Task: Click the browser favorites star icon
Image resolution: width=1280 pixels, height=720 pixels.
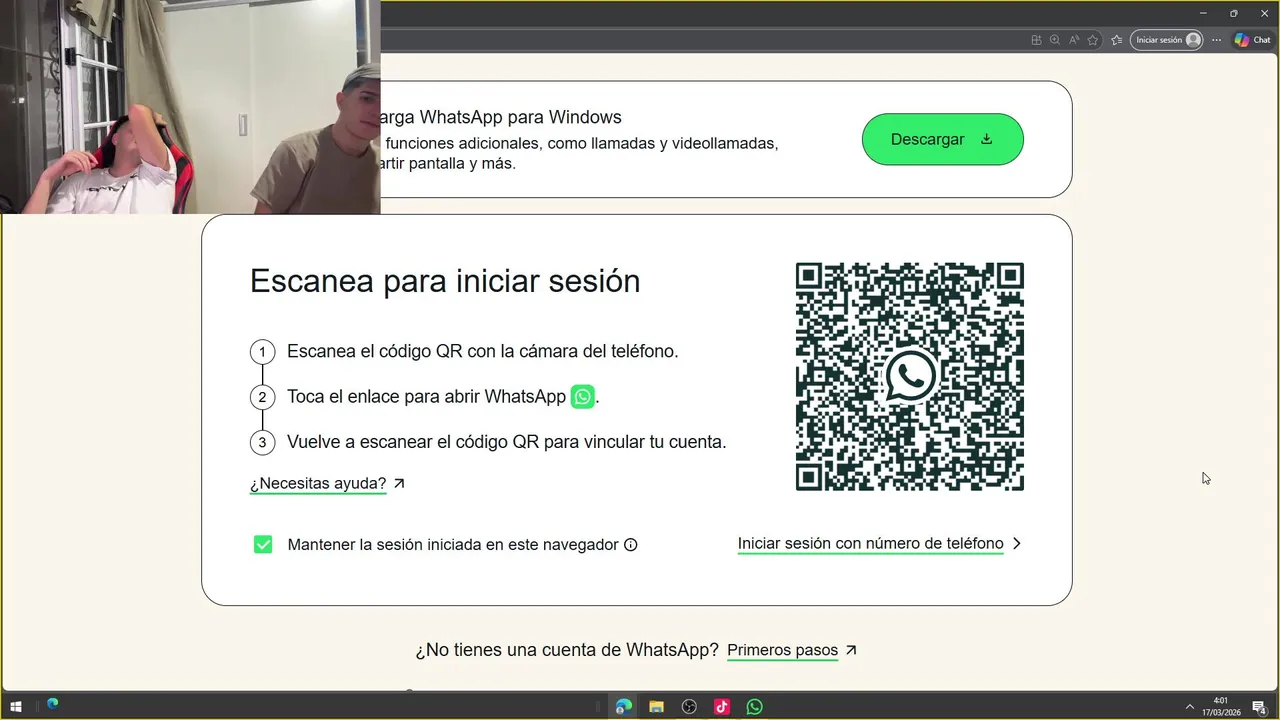Action: click(1093, 40)
